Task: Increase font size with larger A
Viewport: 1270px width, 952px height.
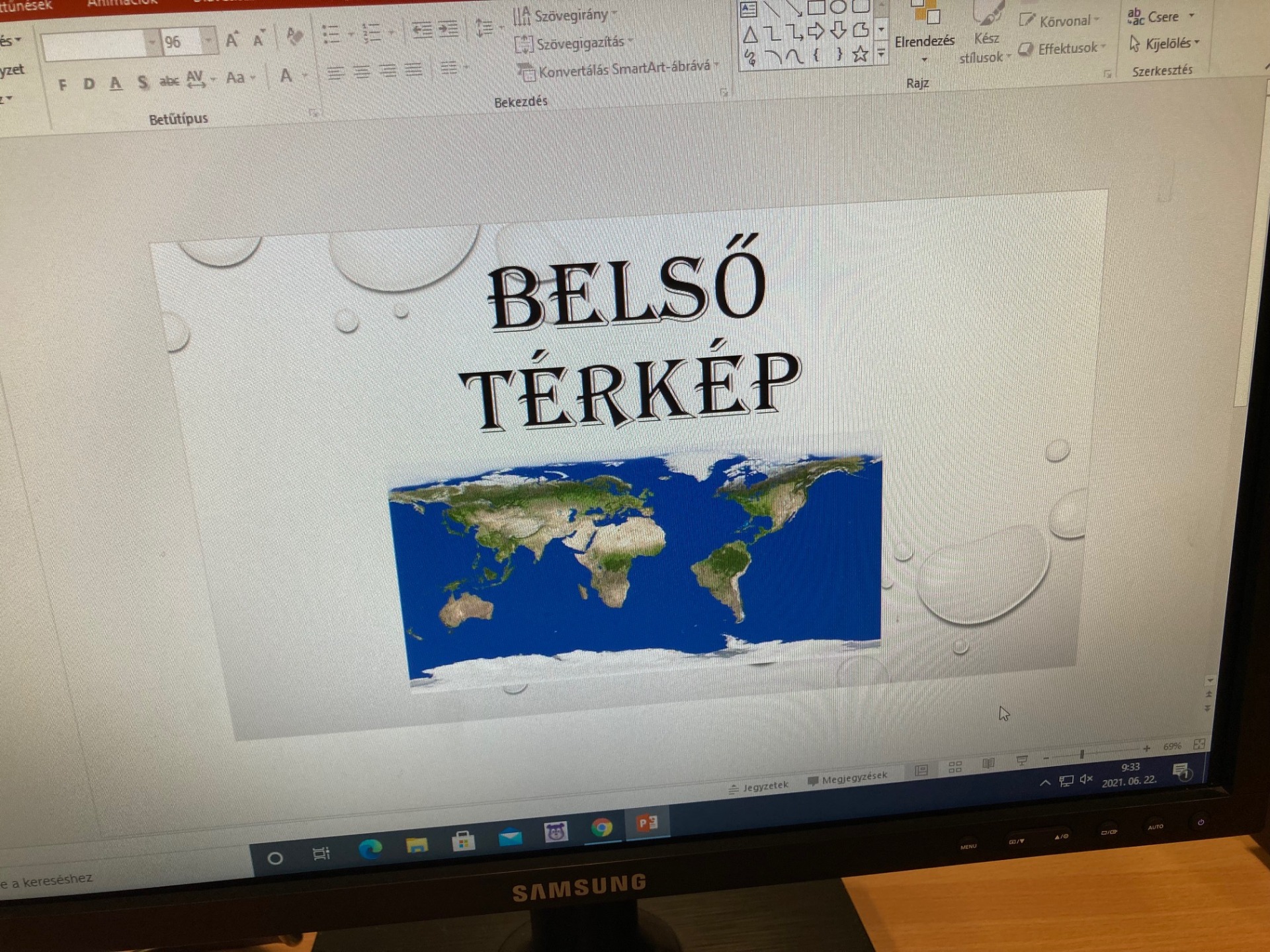Action: [x=232, y=40]
